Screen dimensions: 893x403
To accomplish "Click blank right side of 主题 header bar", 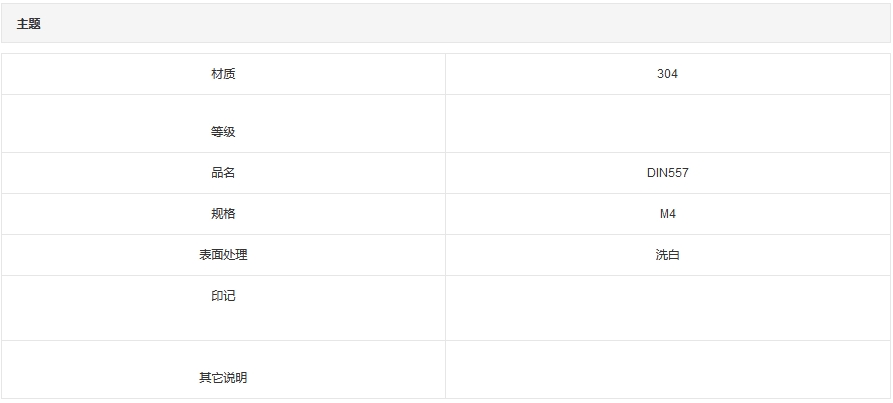I will point(600,24).
